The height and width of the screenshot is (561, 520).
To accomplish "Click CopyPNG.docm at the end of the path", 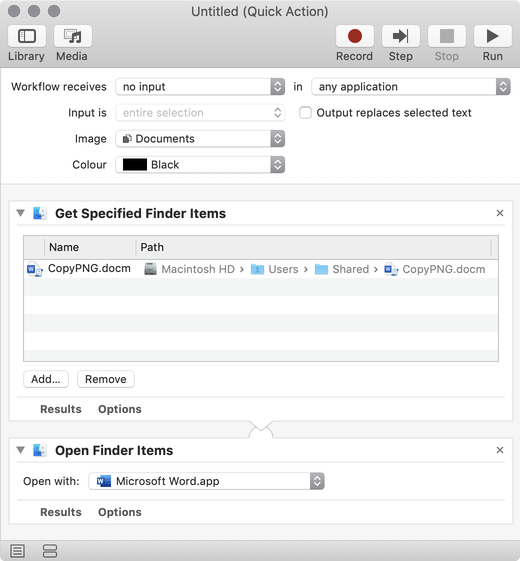I will pyautogui.click(x=434, y=269).
